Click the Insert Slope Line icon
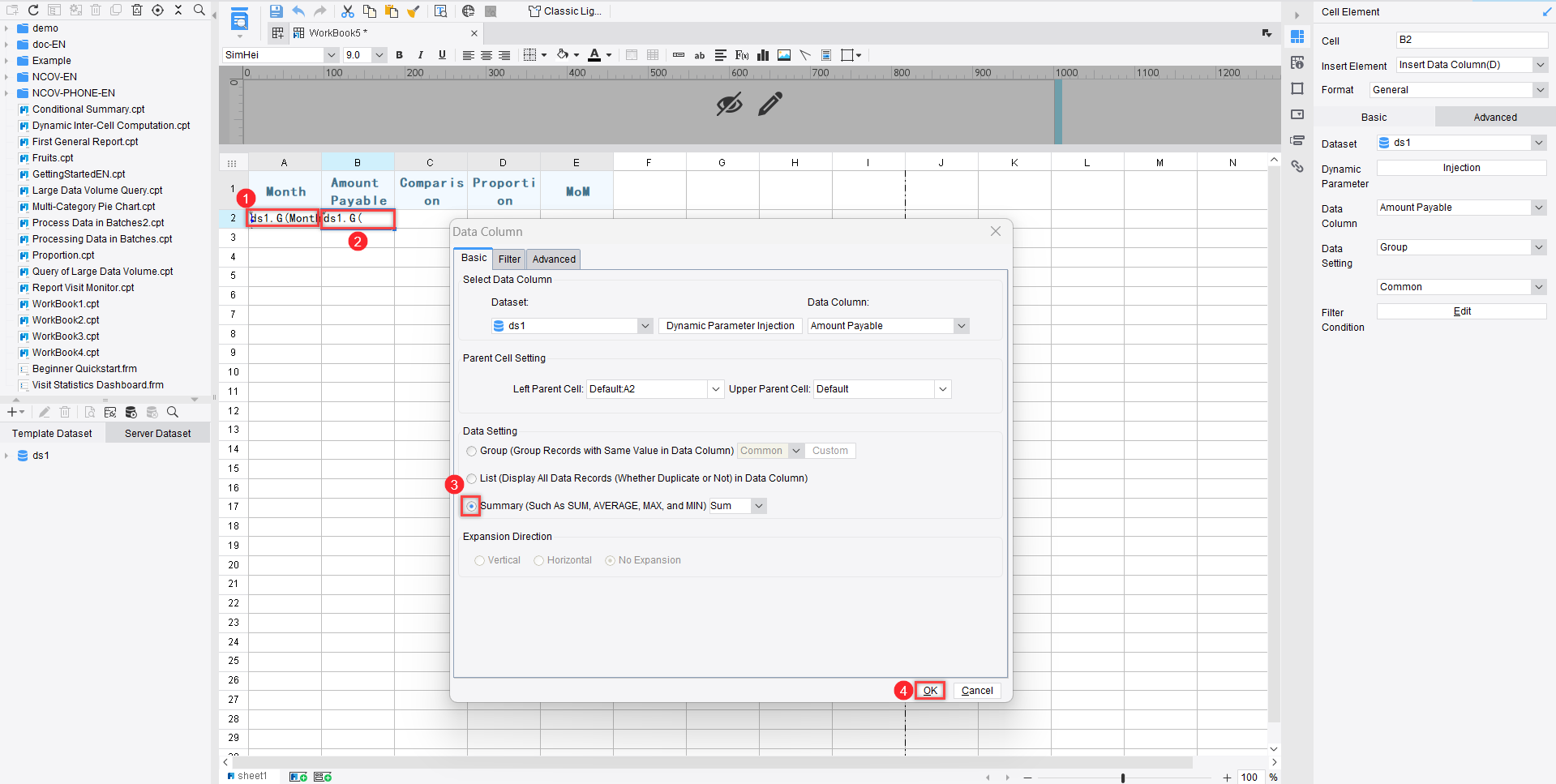The width and height of the screenshot is (1556, 784). click(x=805, y=55)
